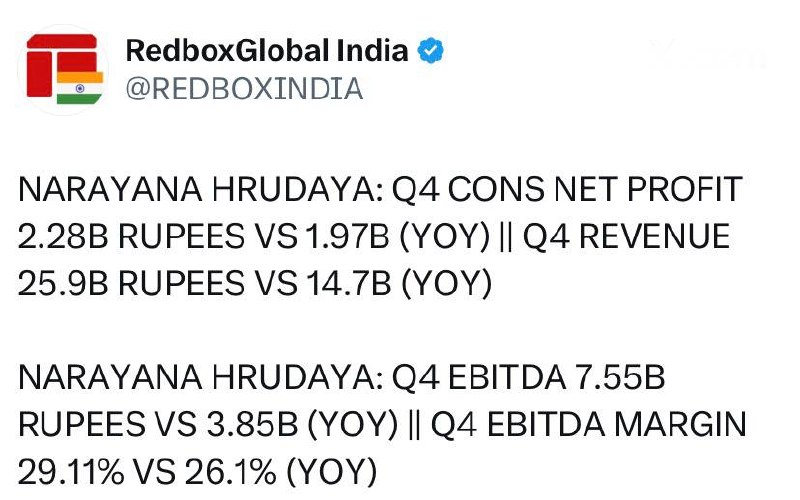Screen dimensions: 800x500
Task: Select the 7.55B EBITDA figure
Action: (620, 377)
